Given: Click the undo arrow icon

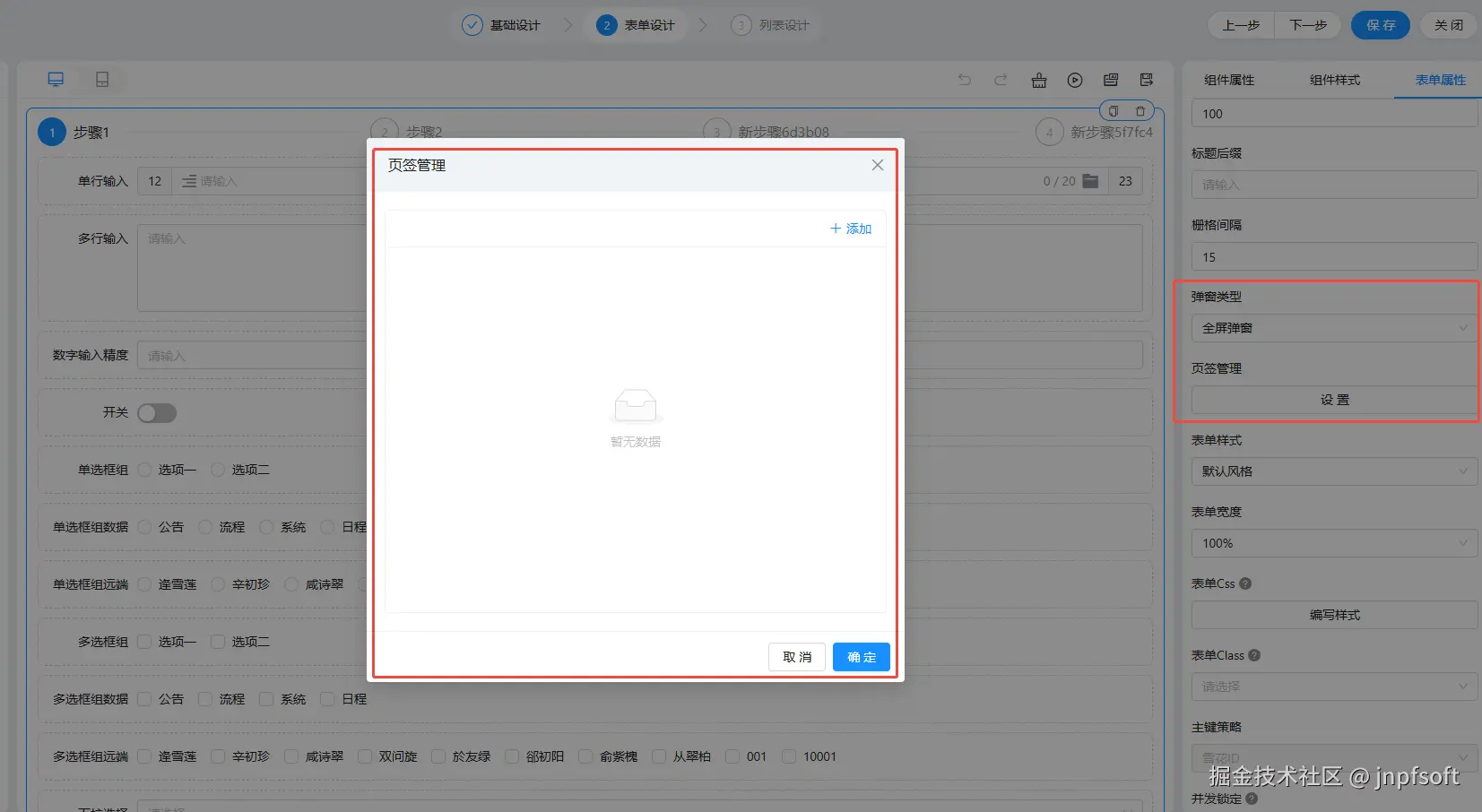Looking at the screenshot, I should click(x=965, y=80).
